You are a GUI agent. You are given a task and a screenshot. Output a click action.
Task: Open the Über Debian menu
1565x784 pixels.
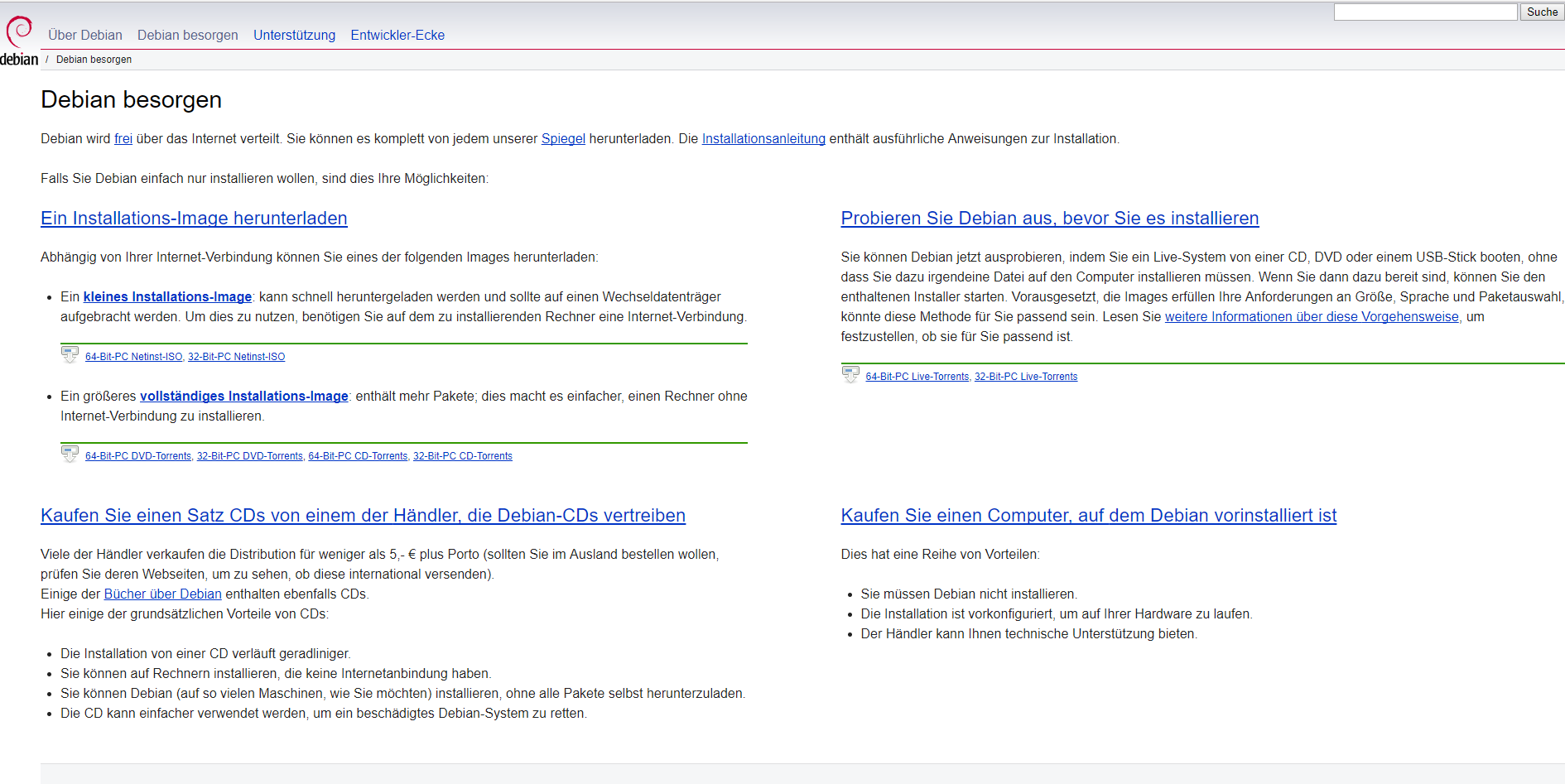click(85, 35)
